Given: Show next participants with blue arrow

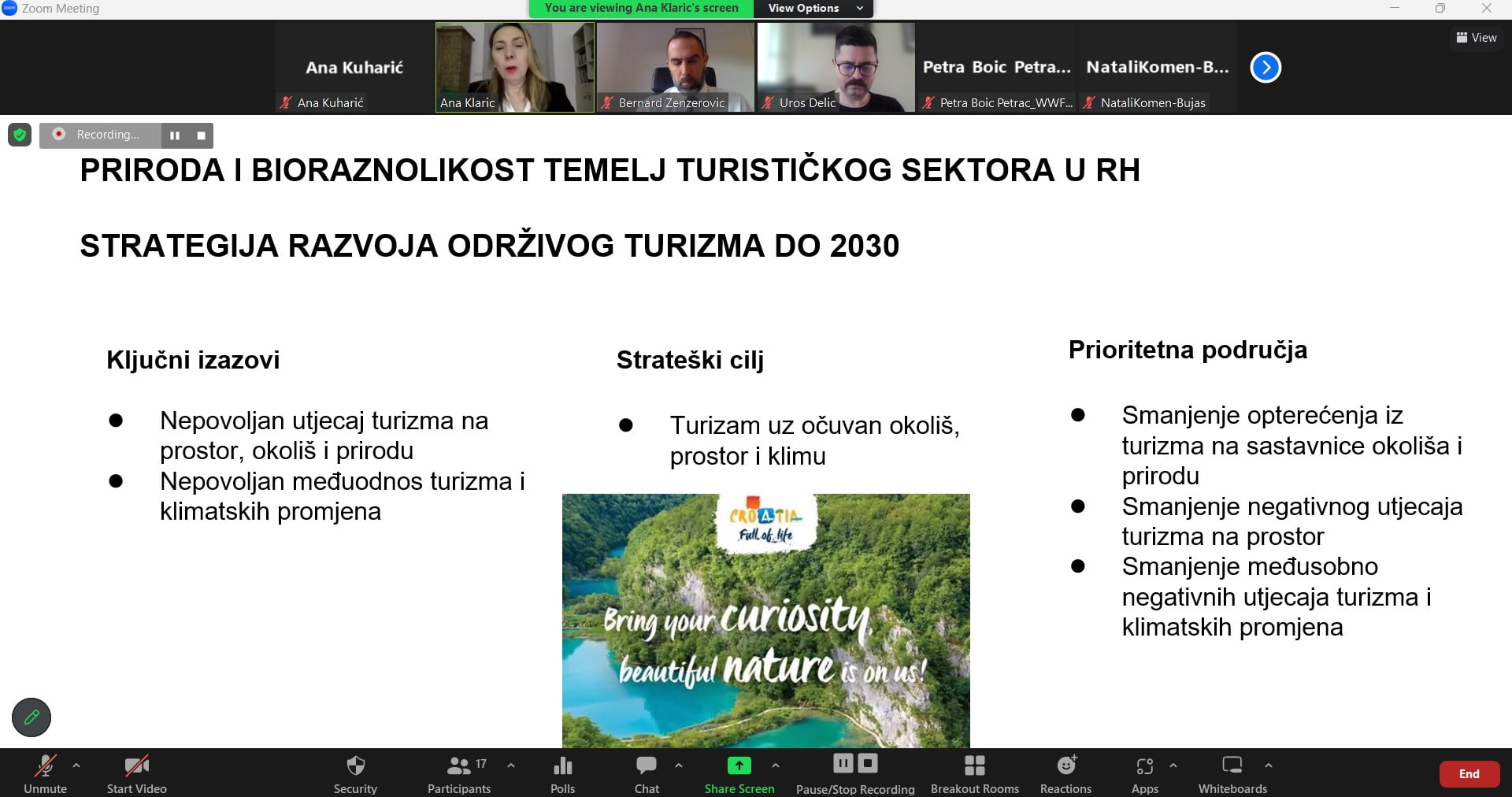Looking at the screenshot, I should (x=1266, y=67).
